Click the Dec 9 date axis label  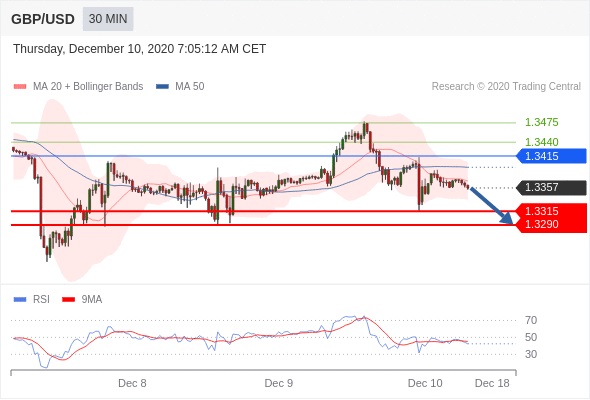coord(278,383)
